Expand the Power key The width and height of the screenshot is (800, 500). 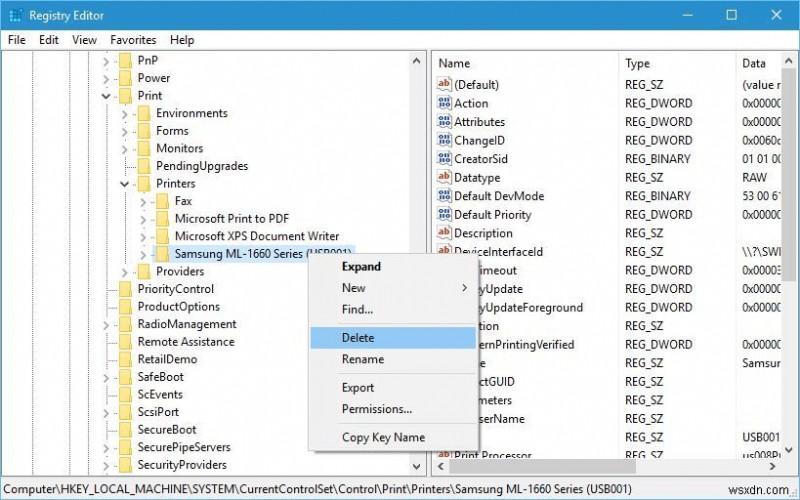pos(106,79)
